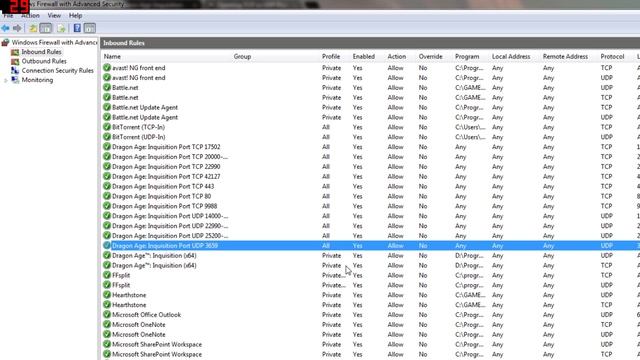
Task: Select Dragon Age: Inquisition Port TCP 443 rule
Action: click(x=163, y=186)
